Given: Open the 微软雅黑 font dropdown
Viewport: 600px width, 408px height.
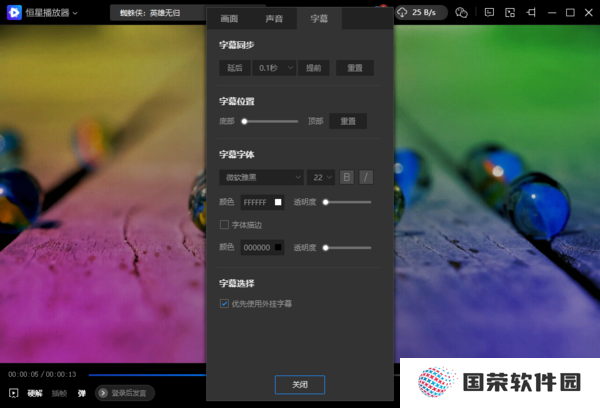Looking at the screenshot, I should tap(261, 177).
